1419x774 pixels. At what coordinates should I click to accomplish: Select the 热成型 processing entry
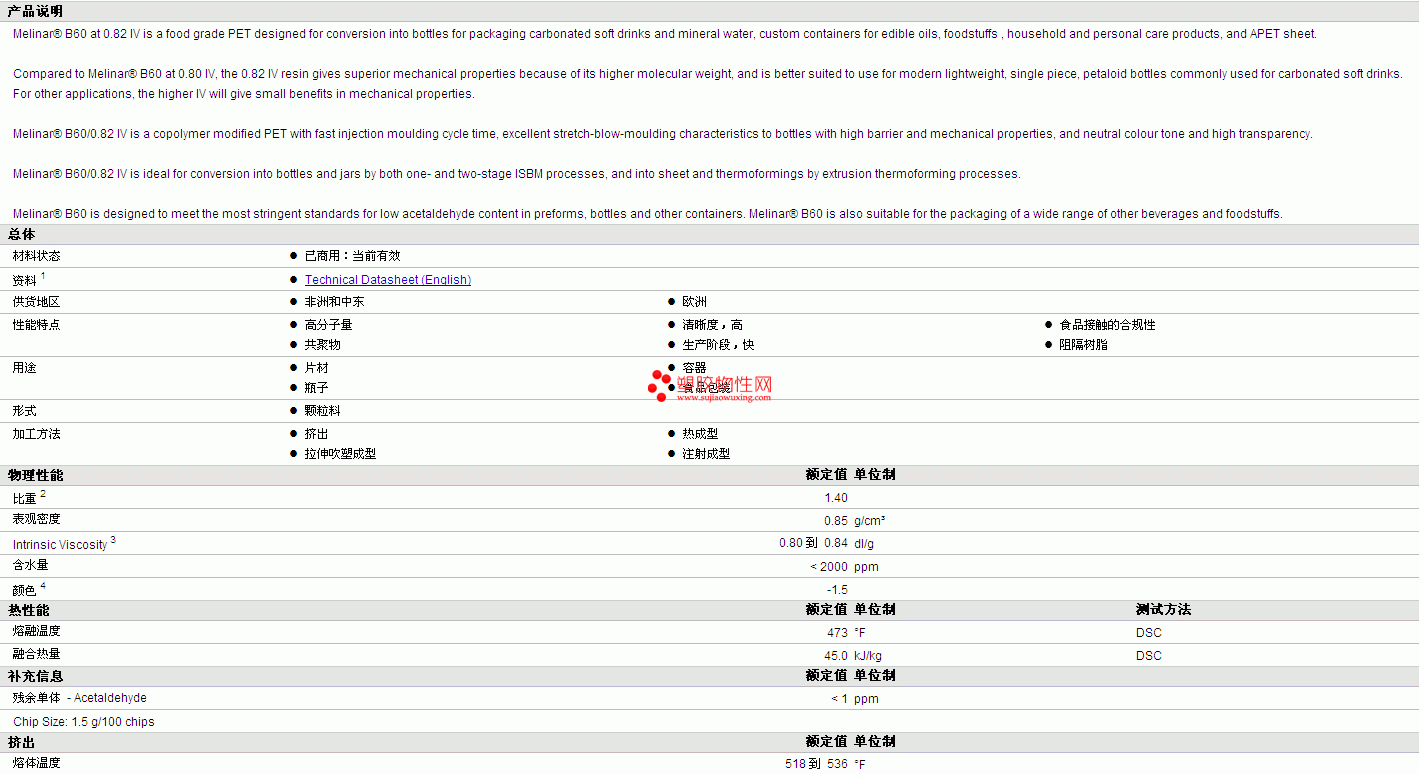[x=701, y=434]
